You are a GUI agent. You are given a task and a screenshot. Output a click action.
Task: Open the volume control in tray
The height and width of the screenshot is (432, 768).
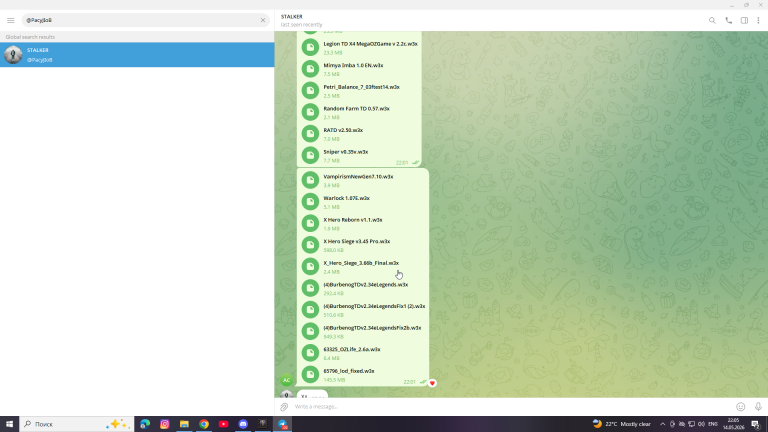701,424
